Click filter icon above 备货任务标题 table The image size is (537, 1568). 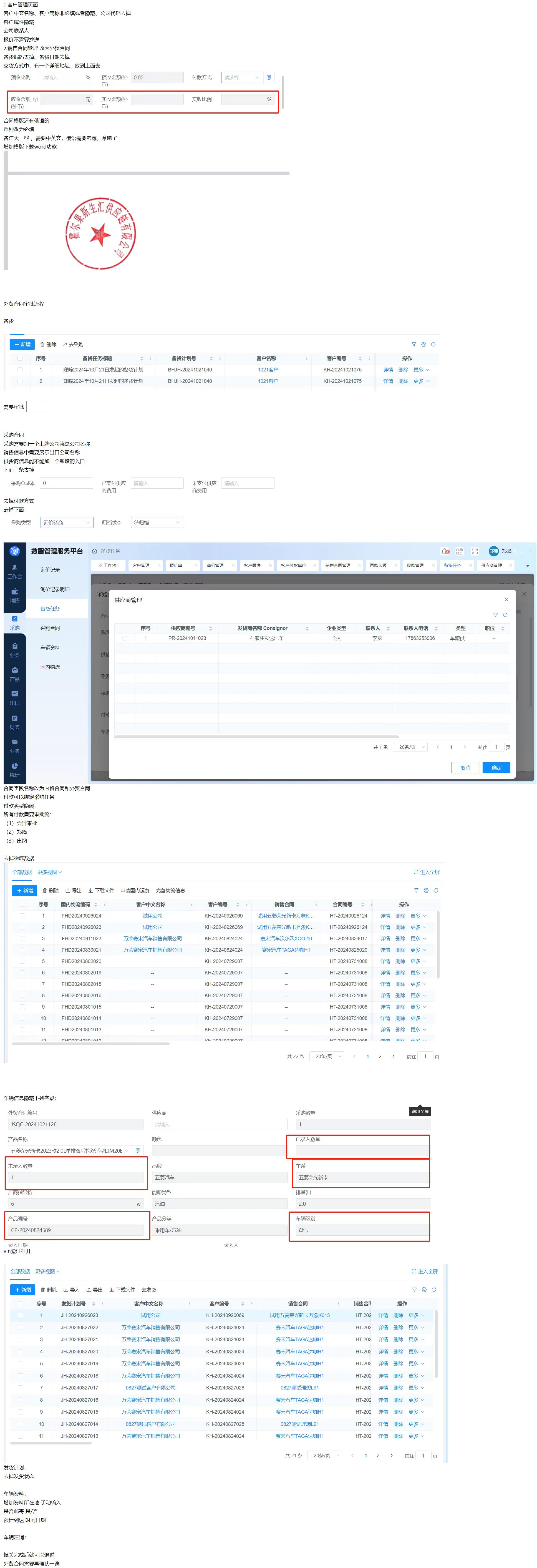point(414,345)
